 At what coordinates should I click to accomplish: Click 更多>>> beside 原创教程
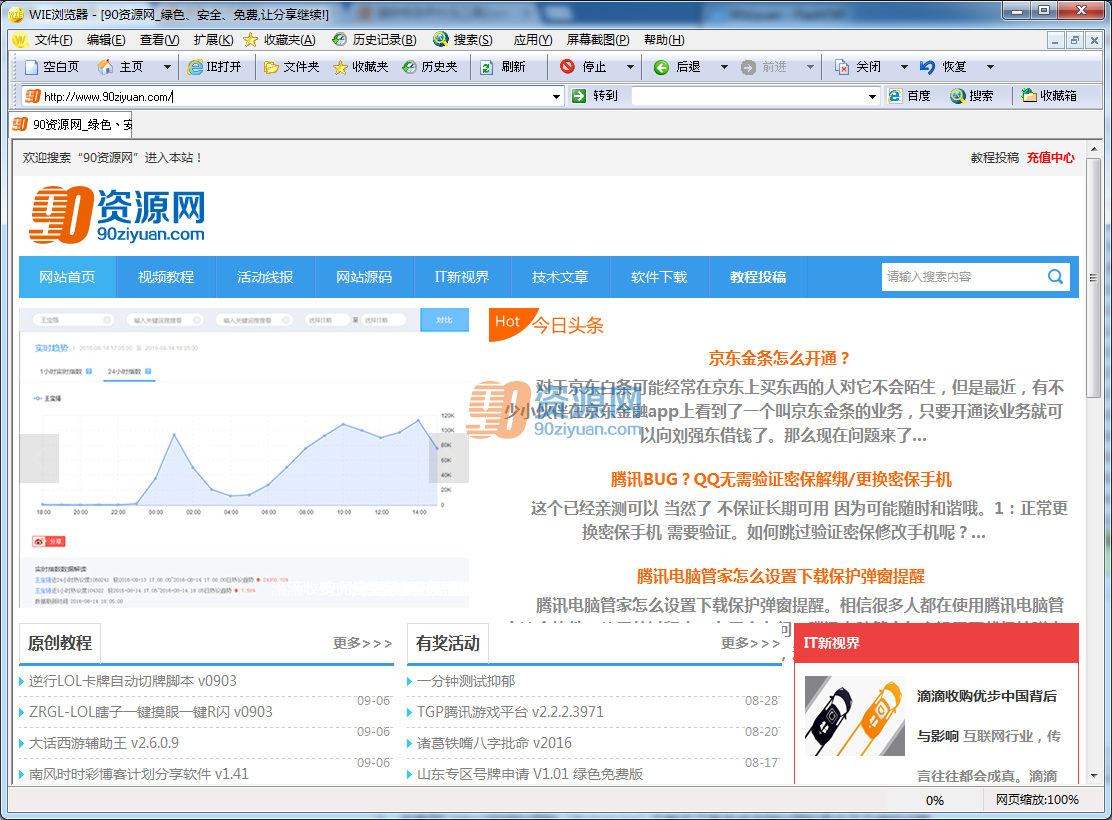pos(362,643)
